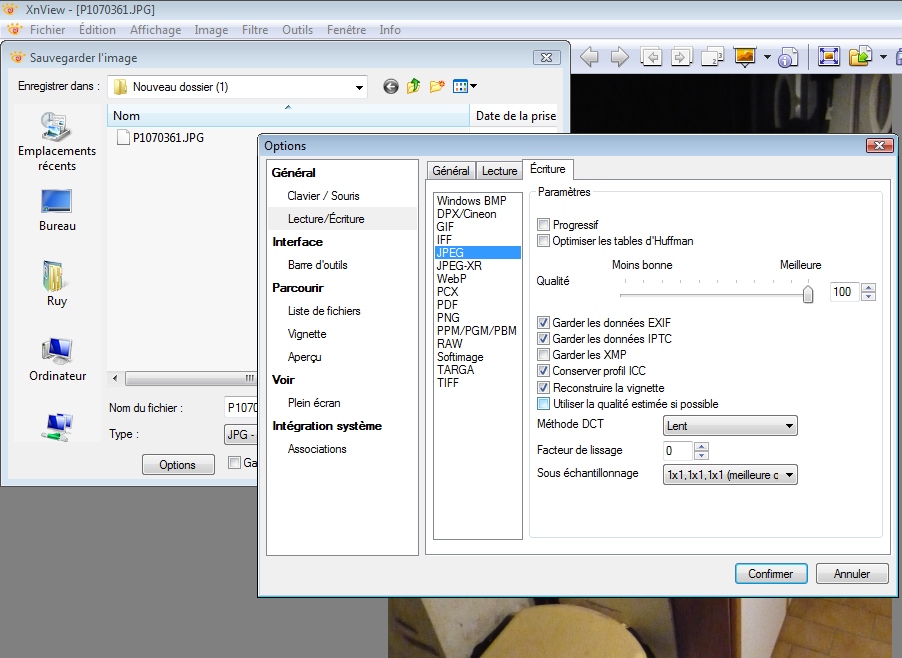Select Barre d'outils in options tree
Viewport: 902px width, 658px height.
coord(318,265)
